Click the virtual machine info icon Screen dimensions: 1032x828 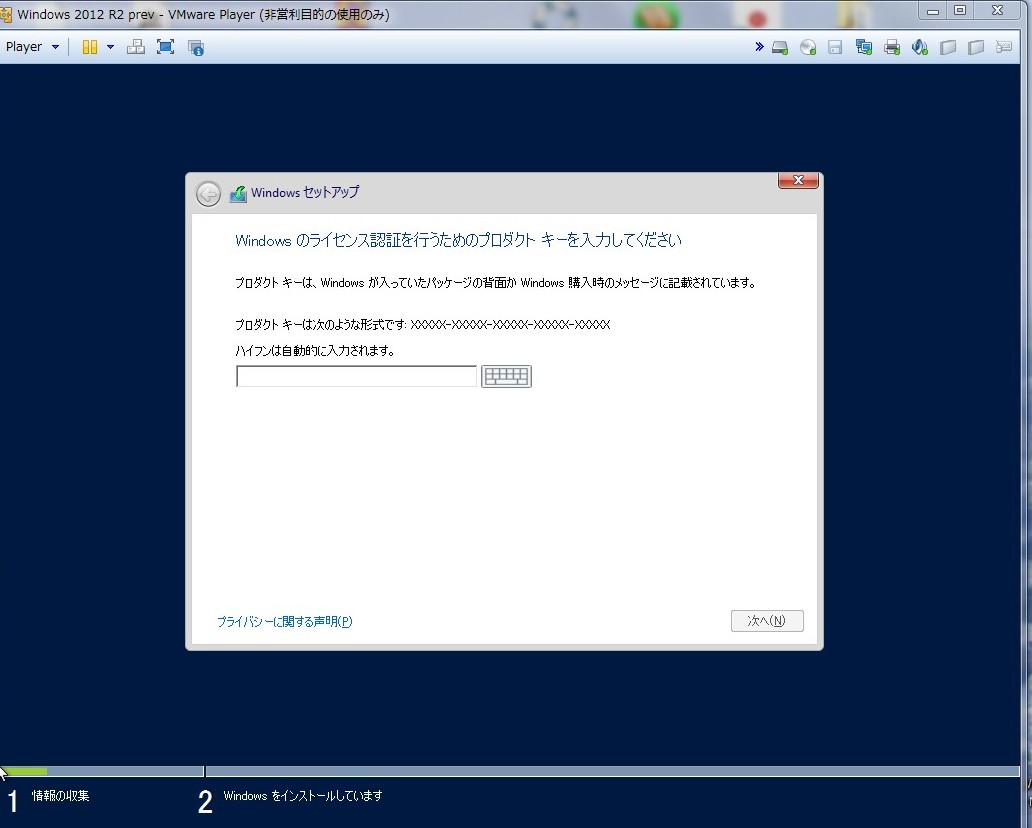coord(196,46)
